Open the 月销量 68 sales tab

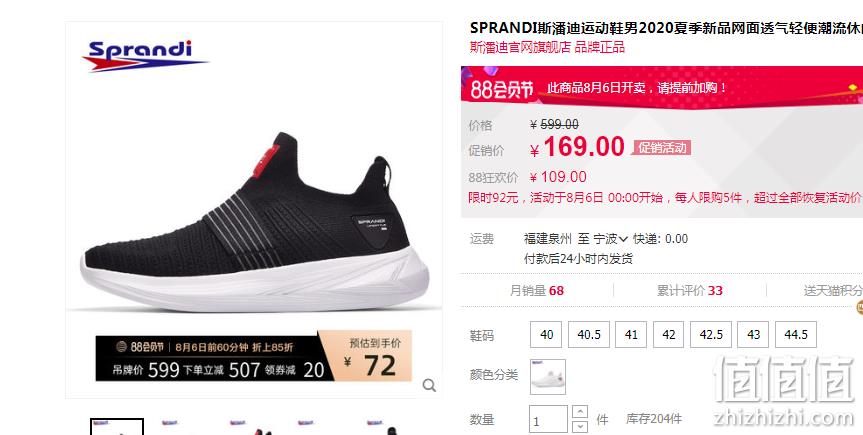pos(537,291)
